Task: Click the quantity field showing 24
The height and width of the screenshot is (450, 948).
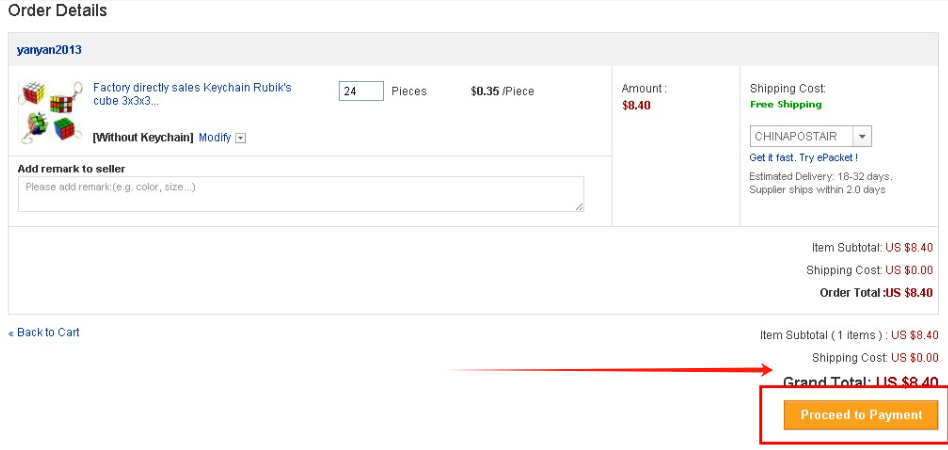Action: 361,91
